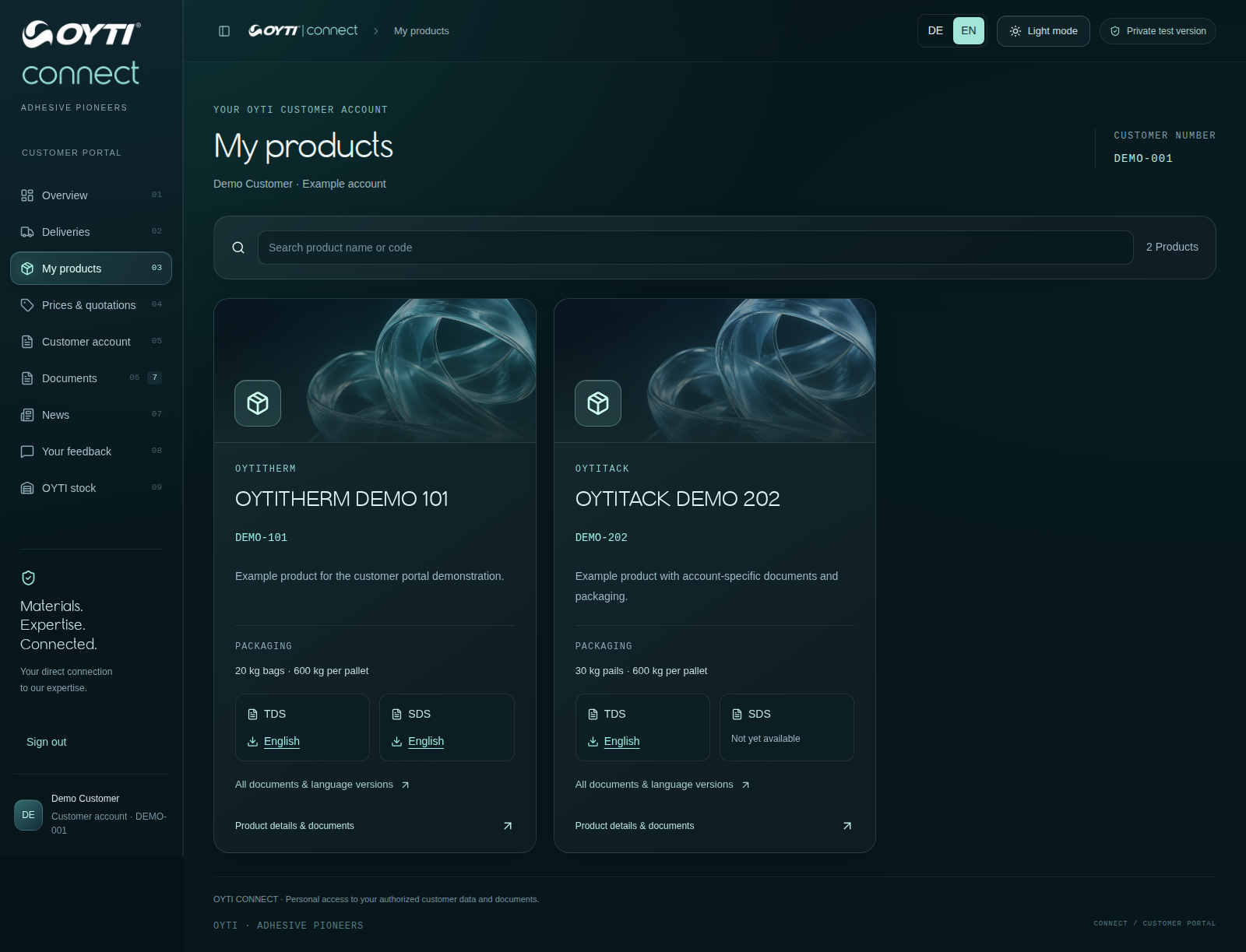This screenshot has width=1246, height=952.
Task: Click the OYTI connect logo in sidebar
Action: pyautogui.click(x=81, y=53)
